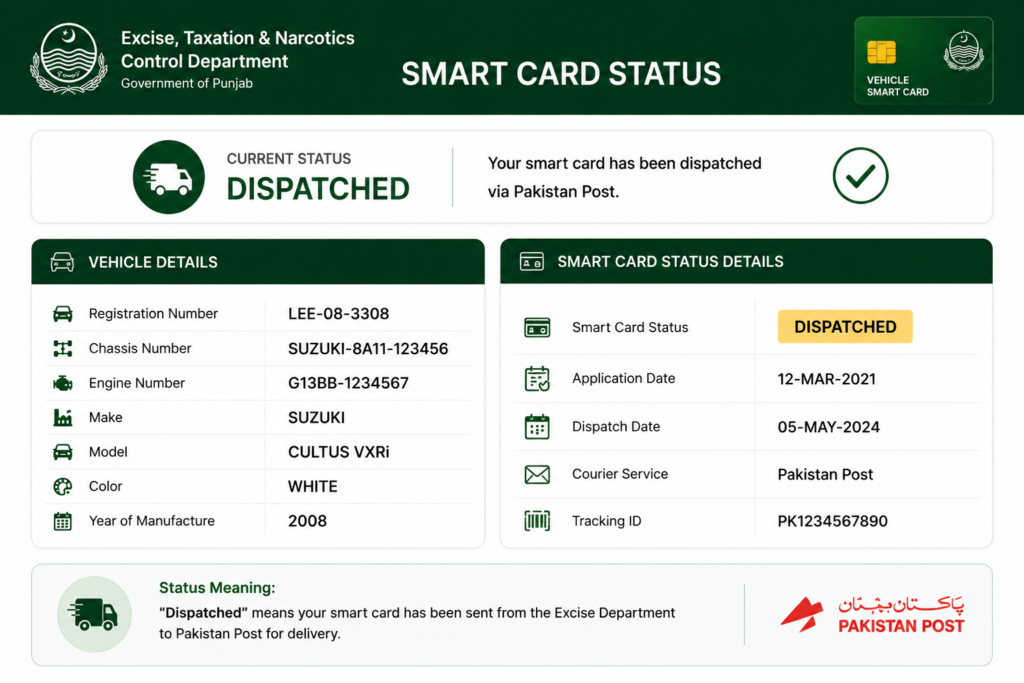The image size is (1024, 683).
Task: Click the envelope icon beside Courier Service
Action: click(x=537, y=474)
